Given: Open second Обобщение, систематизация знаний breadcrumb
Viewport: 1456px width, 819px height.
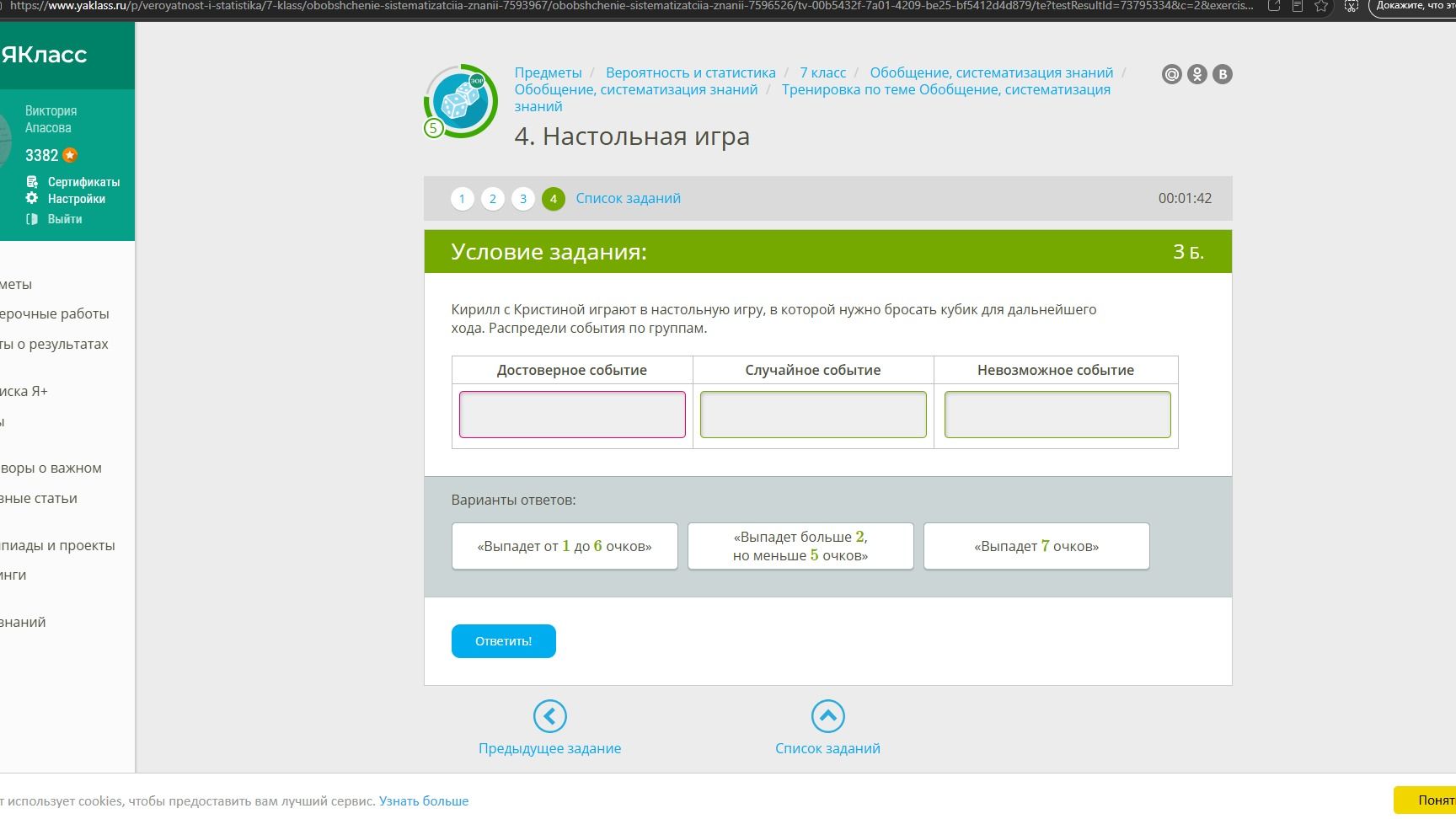Looking at the screenshot, I should click(636, 89).
